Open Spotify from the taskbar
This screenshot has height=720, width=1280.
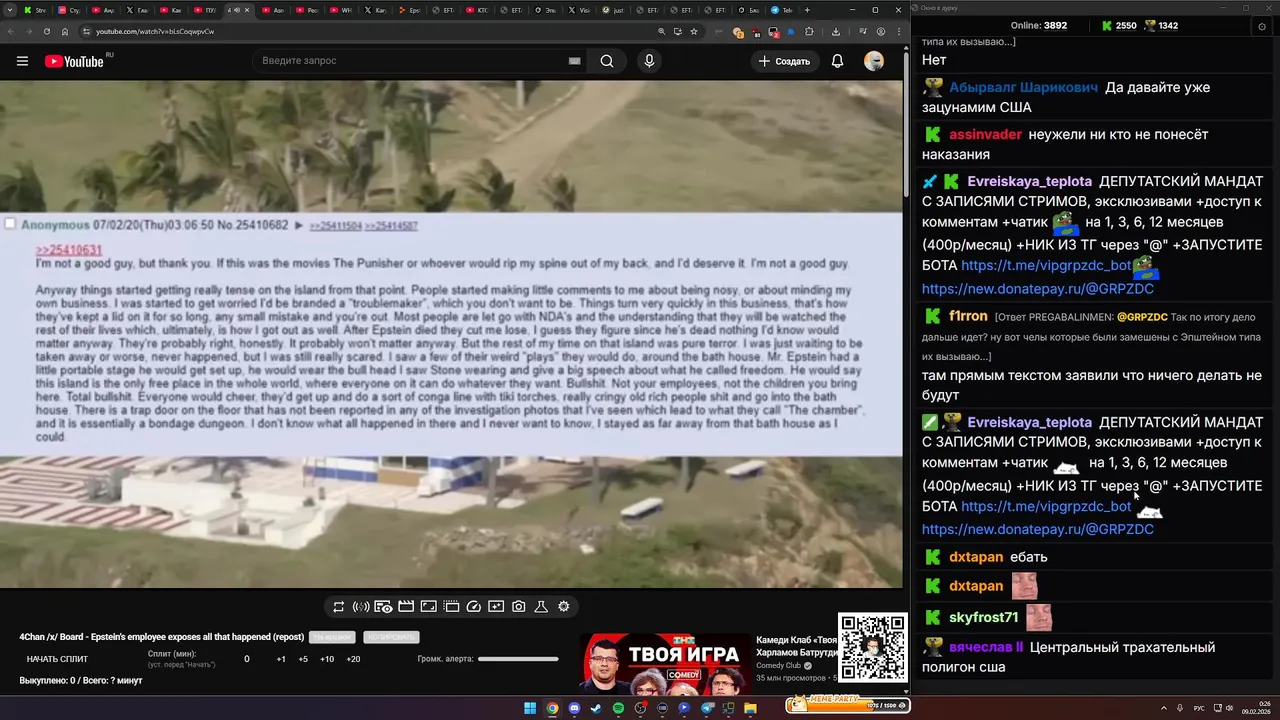coord(618,708)
